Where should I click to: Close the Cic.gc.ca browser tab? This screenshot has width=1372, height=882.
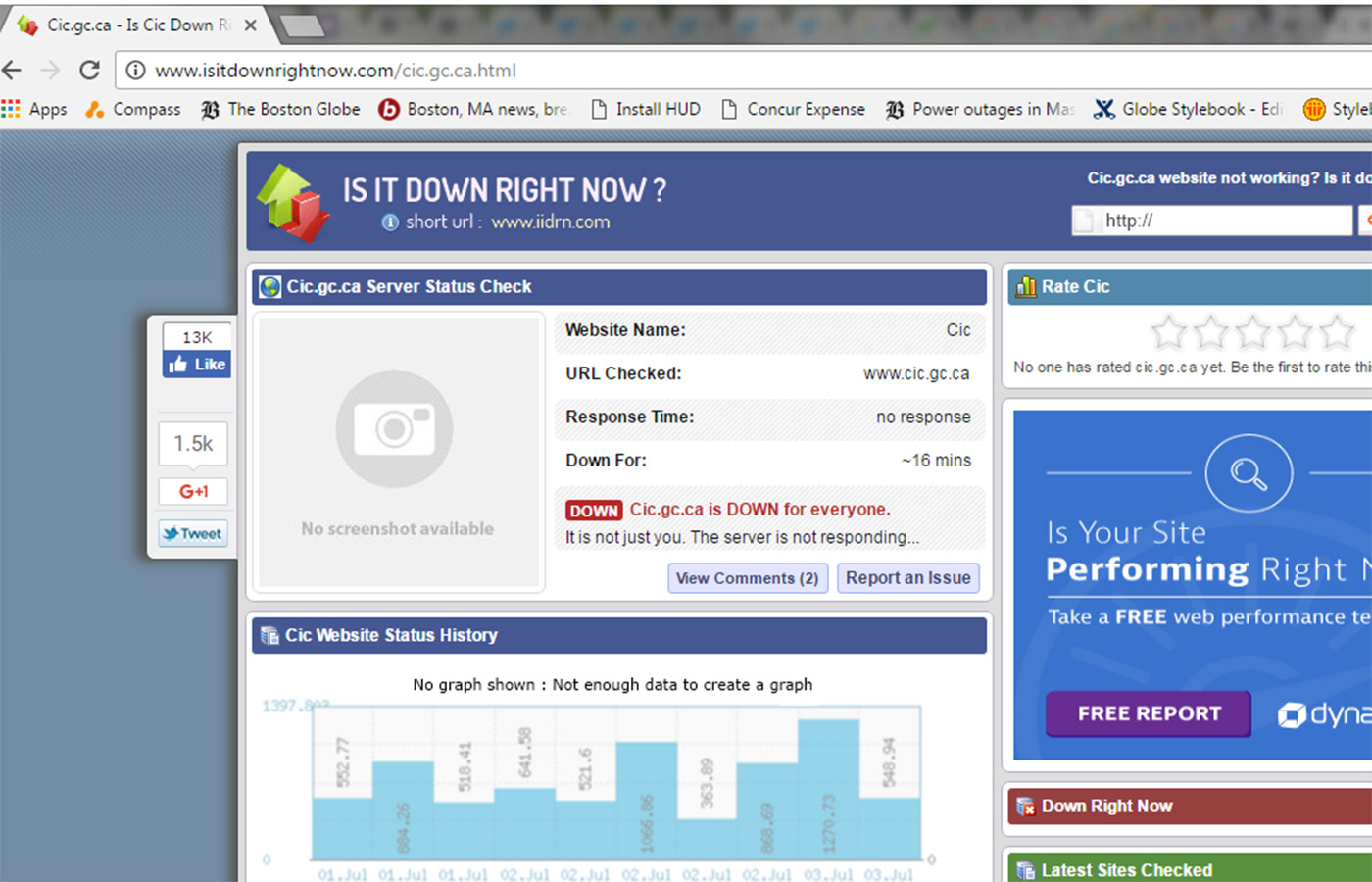point(251,25)
